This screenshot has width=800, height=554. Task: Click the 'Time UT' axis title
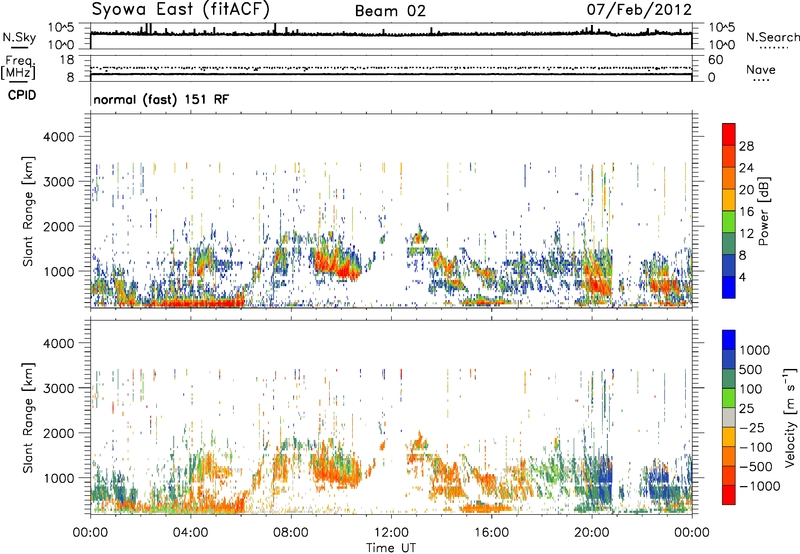click(391, 547)
